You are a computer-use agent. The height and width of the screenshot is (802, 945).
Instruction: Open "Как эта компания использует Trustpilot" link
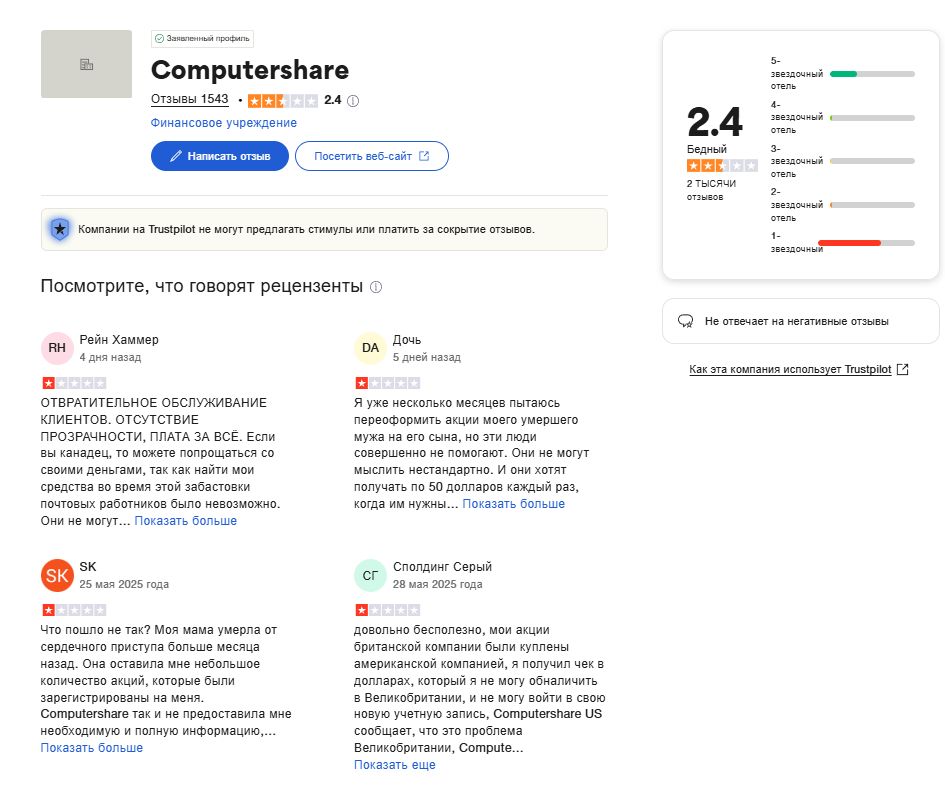point(798,370)
